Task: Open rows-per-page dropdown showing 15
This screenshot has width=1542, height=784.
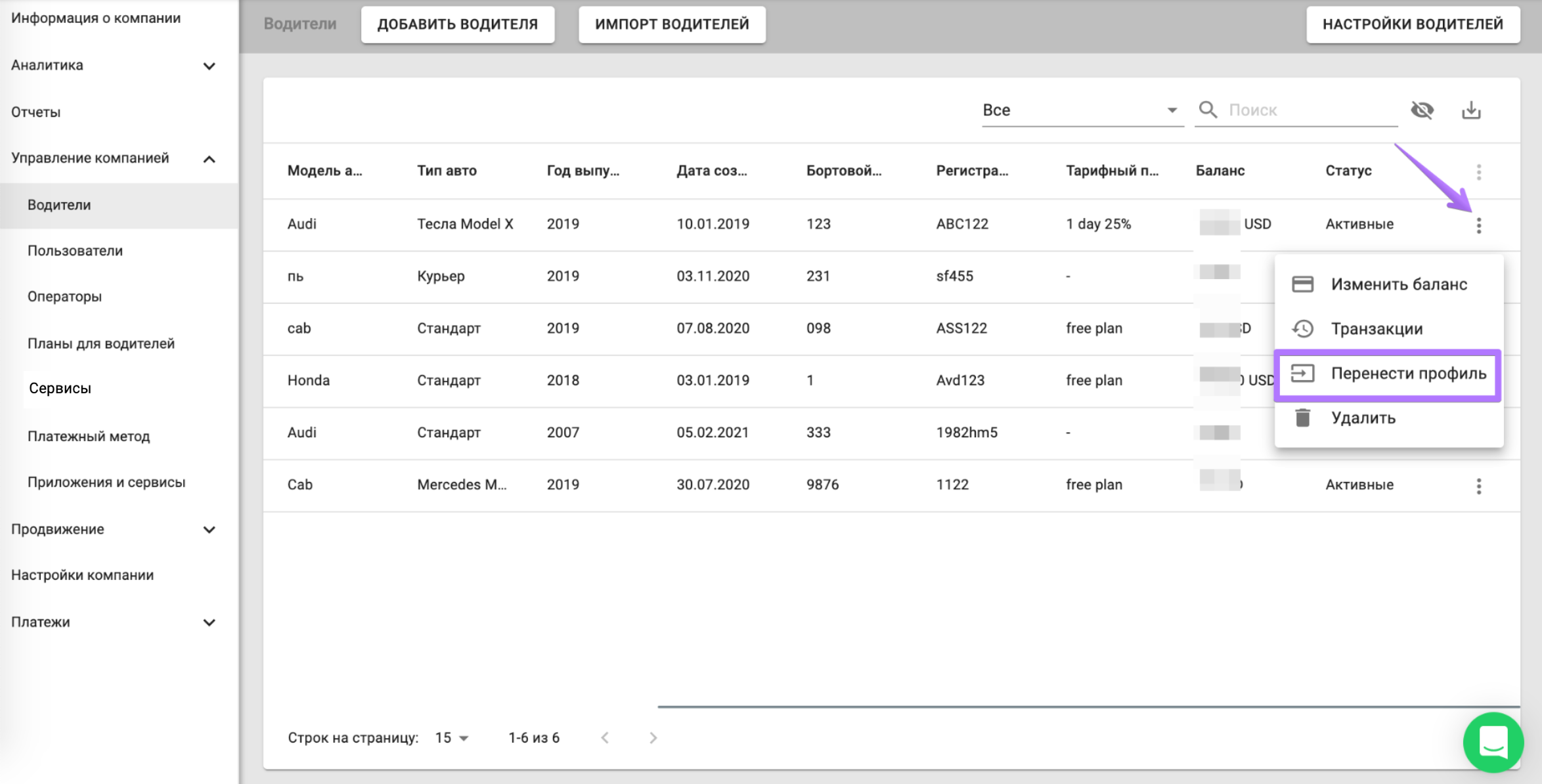Action: tap(452, 738)
